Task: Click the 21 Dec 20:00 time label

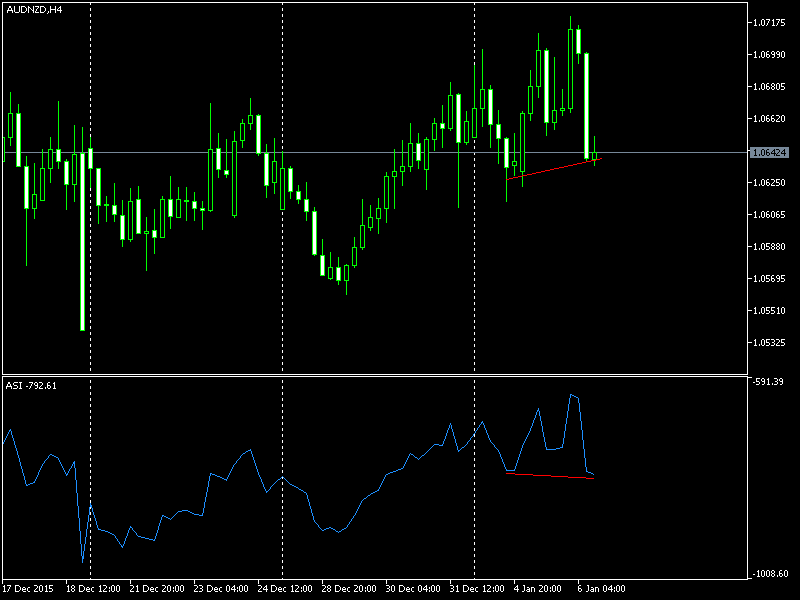Action: 157,589
